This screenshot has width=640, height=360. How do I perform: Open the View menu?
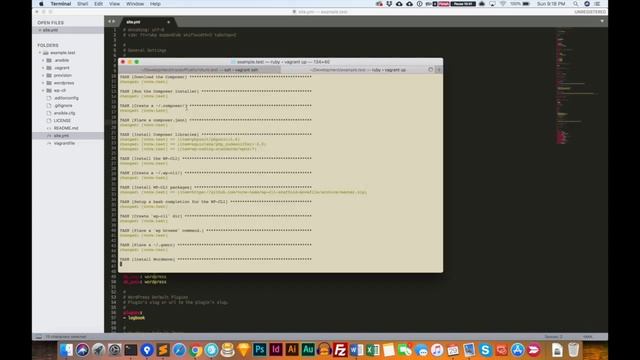click(114, 4)
